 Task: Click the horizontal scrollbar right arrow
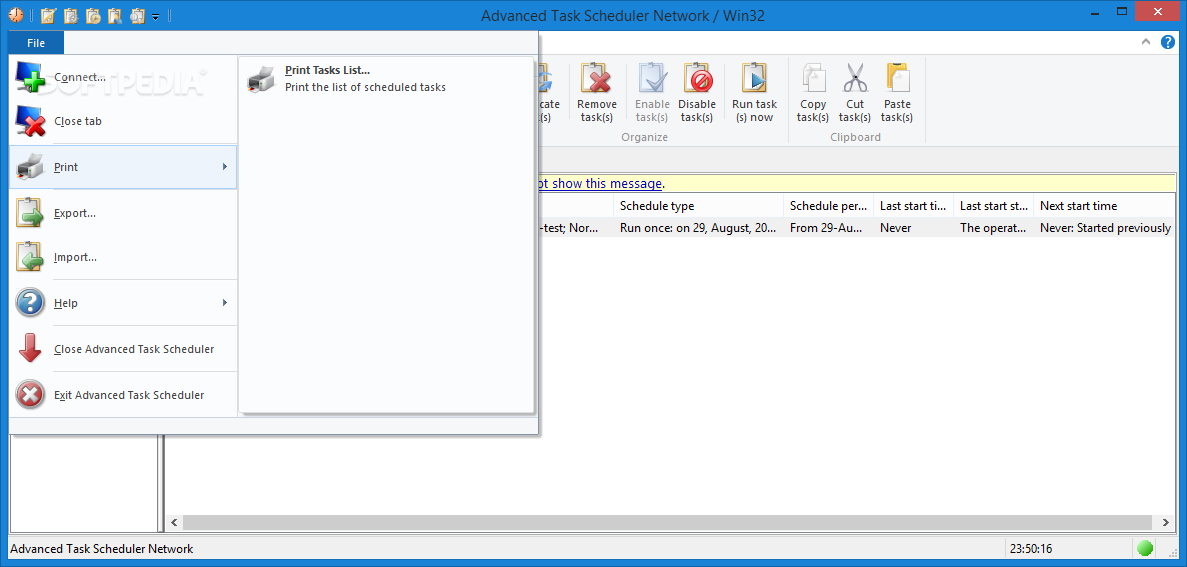(x=1166, y=522)
